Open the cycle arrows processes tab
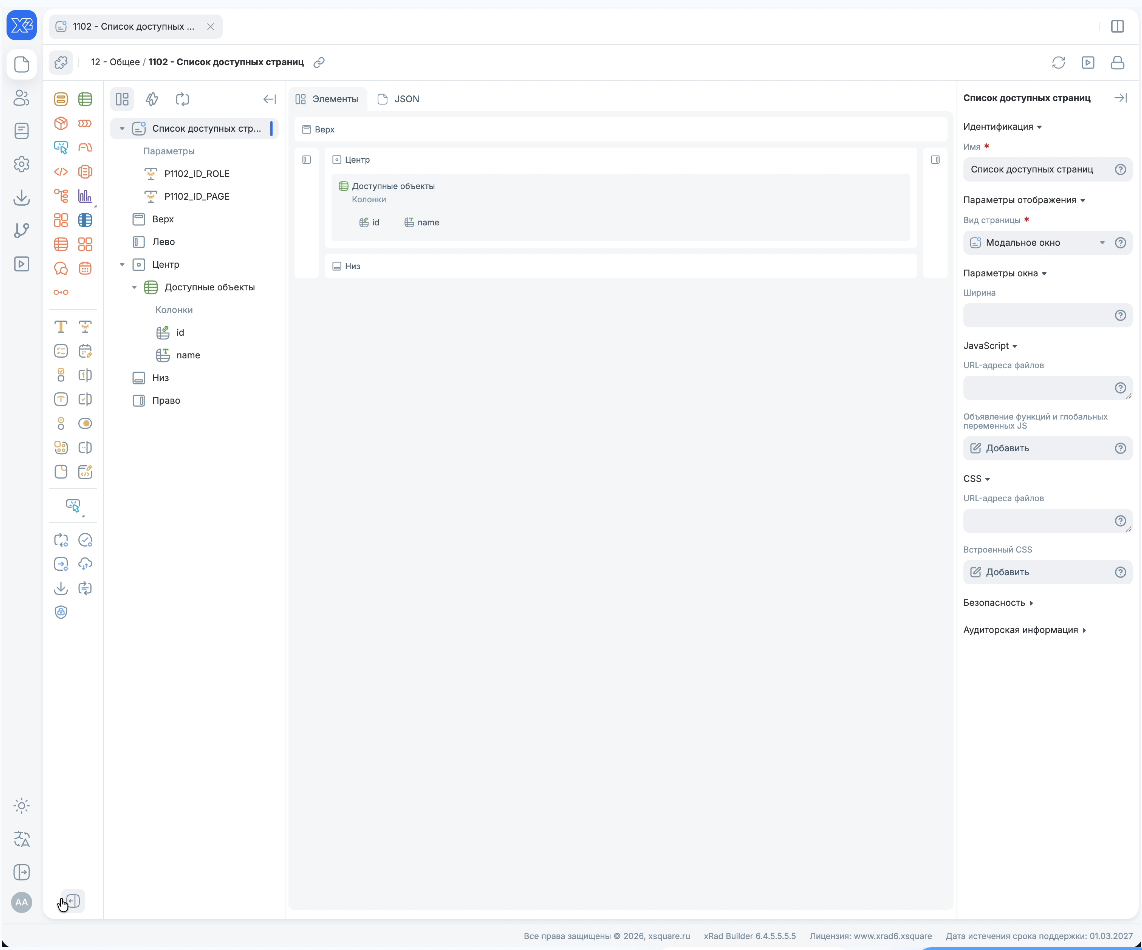The image size is (1142, 950). coord(183,99)
